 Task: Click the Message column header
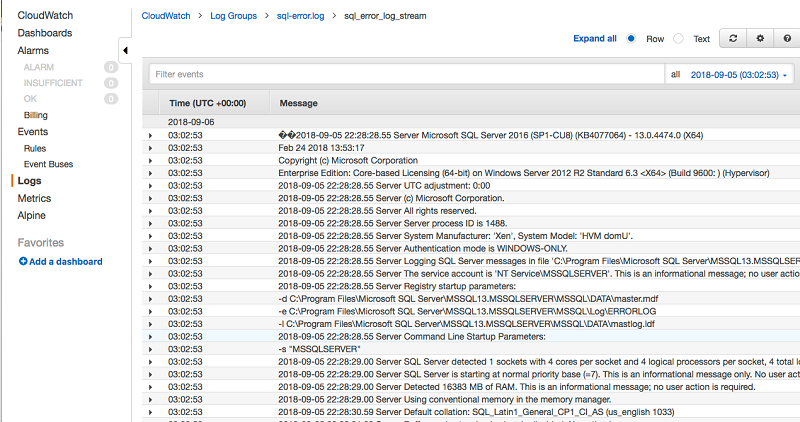(298, 103)
